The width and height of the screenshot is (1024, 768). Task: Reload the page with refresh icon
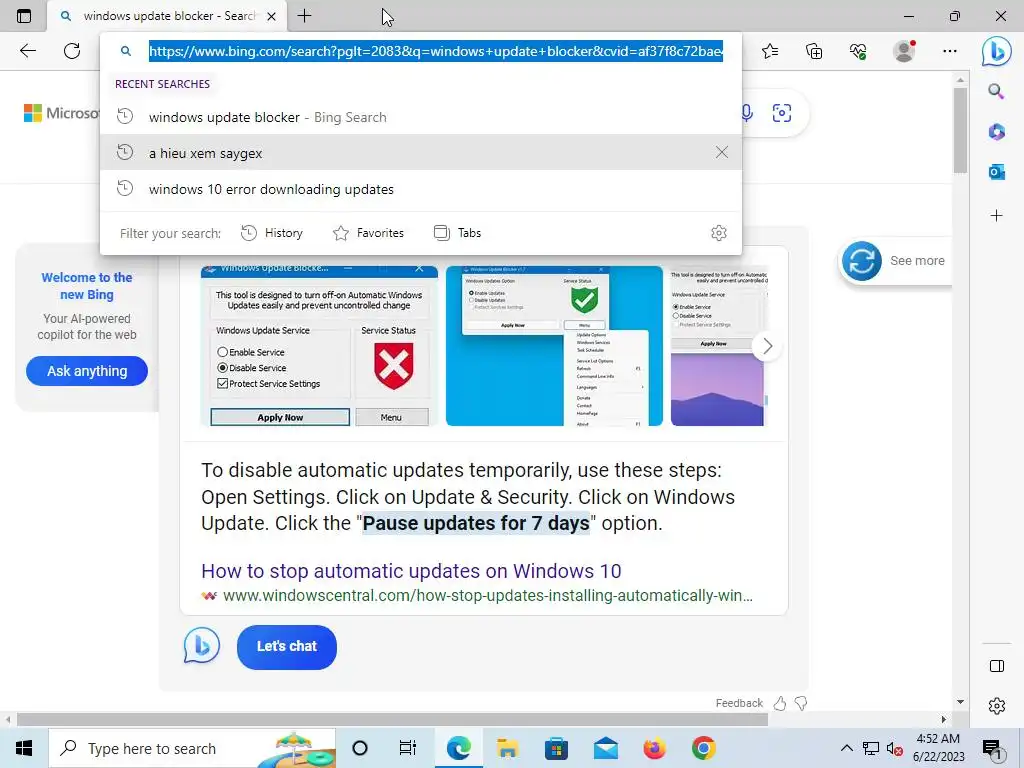click(72, 51)
